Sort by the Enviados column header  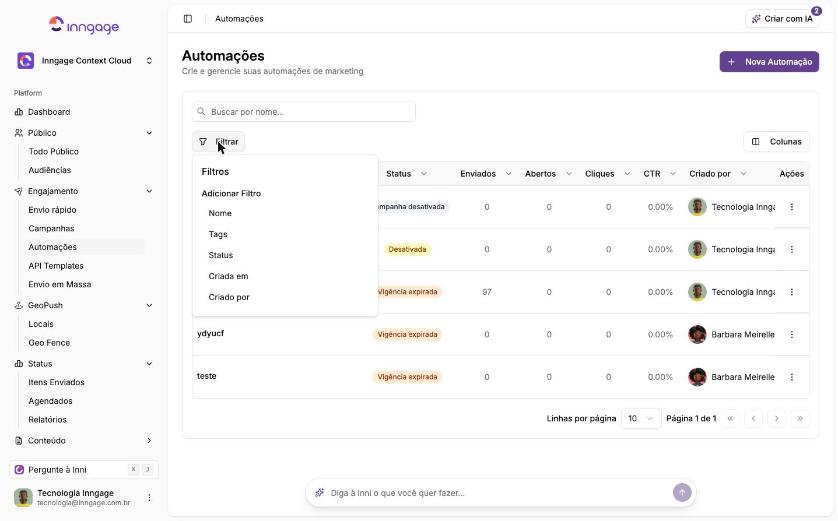tap(485, 174)
